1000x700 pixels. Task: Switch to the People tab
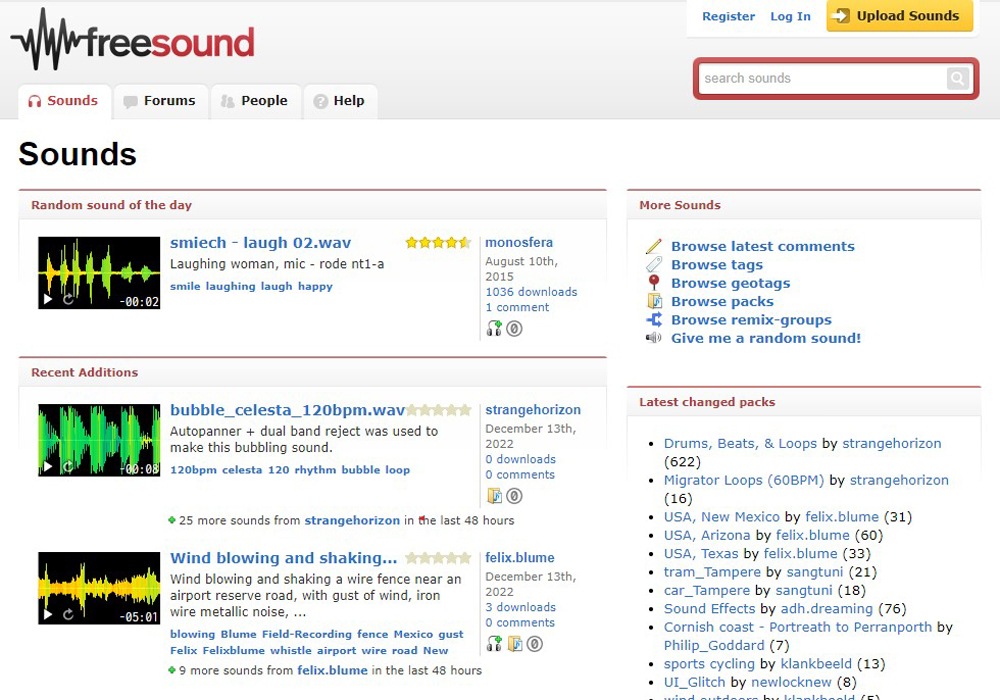[x=255, y=100]
